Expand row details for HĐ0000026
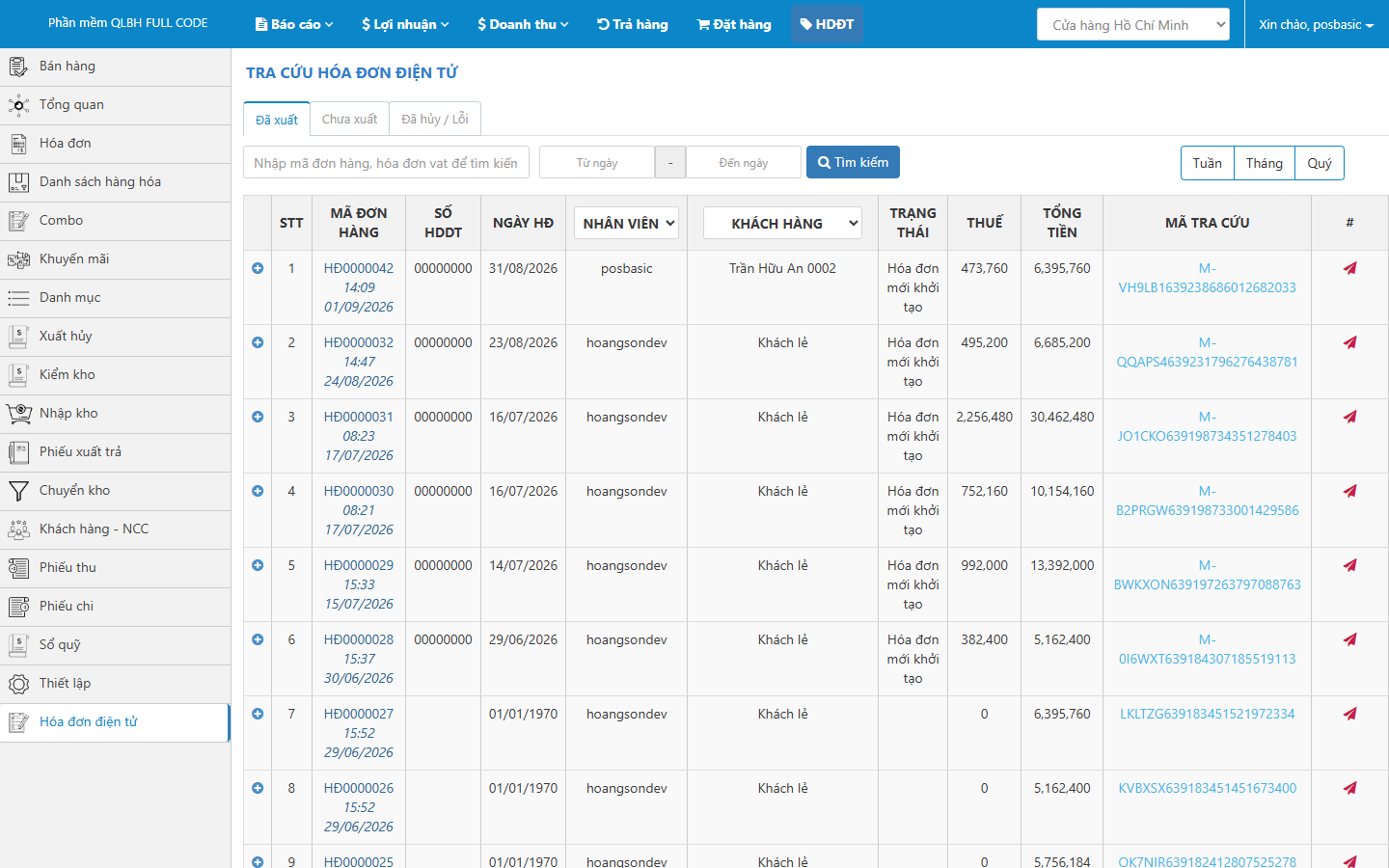Screen dimensions: 1389x868 [258, 788]
